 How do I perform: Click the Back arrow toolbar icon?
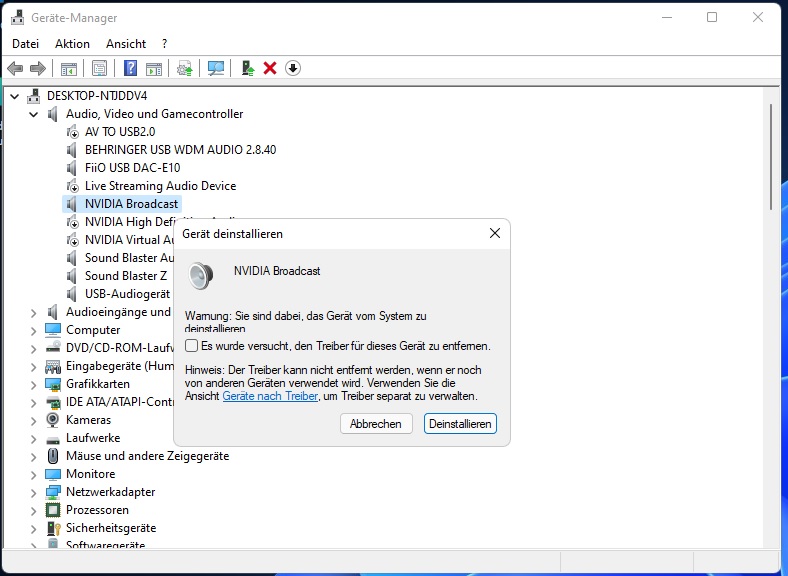pyautogui.click(x=15, y=68)
